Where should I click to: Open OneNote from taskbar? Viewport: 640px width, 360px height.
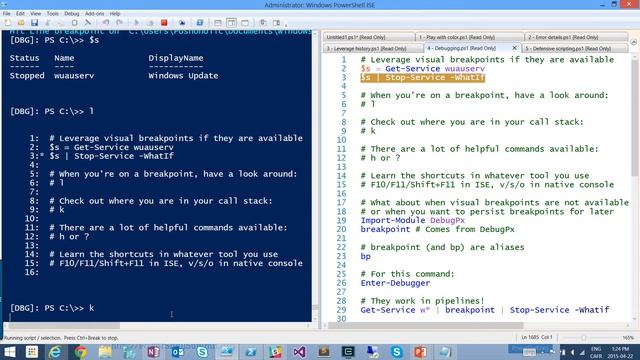point(153,352)
